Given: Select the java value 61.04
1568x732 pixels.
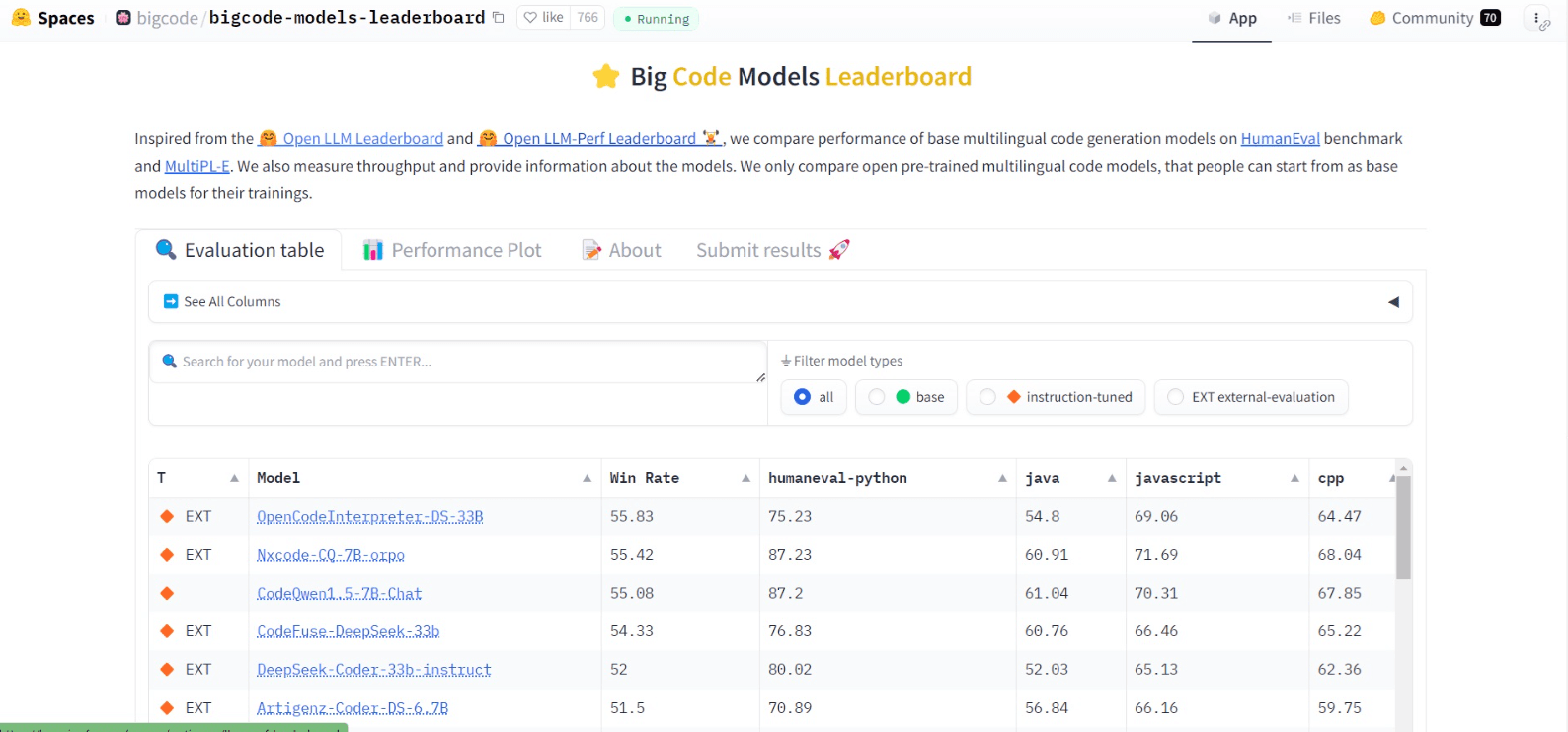Looking at the screenshot, I should [x=1047, y=594].
